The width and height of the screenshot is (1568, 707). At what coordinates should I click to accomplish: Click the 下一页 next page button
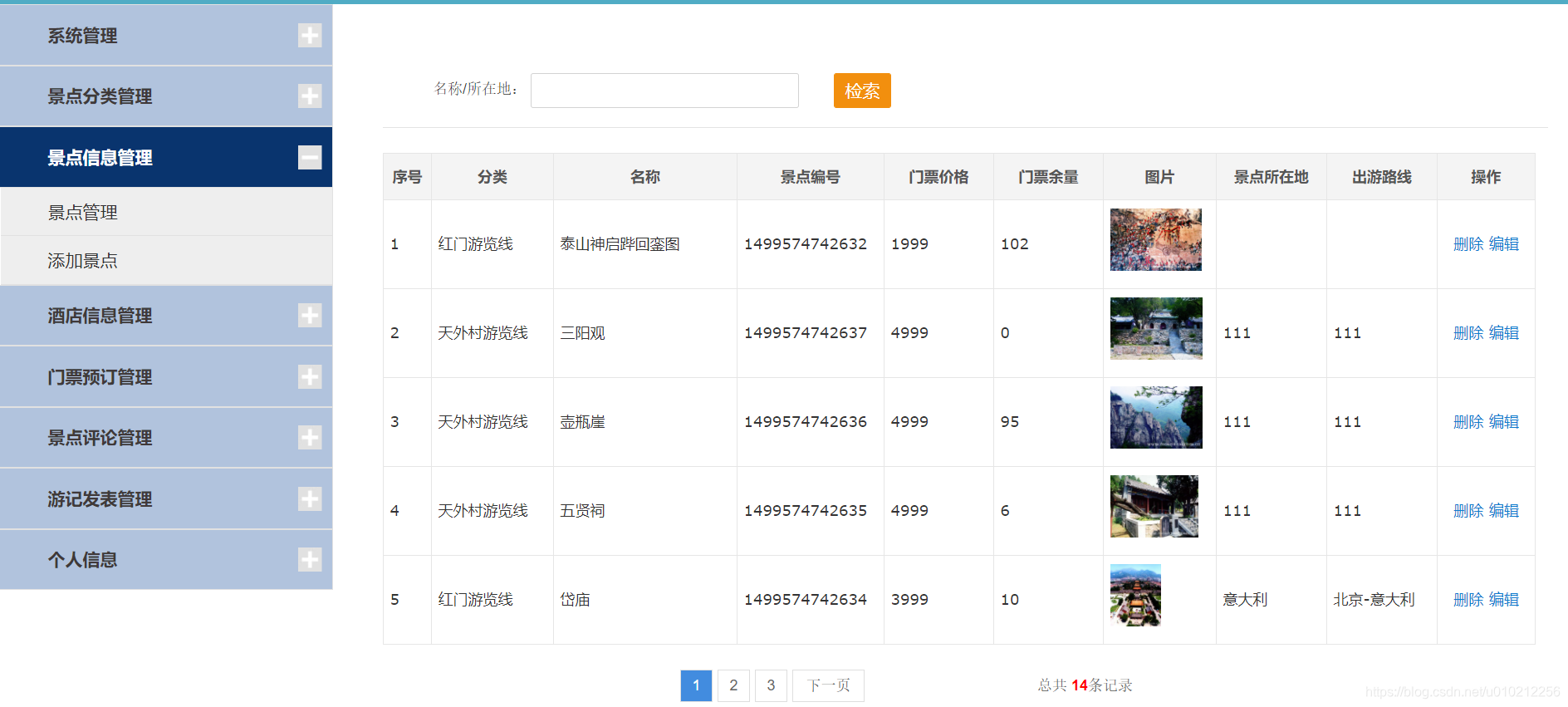[x=828, y=685]
